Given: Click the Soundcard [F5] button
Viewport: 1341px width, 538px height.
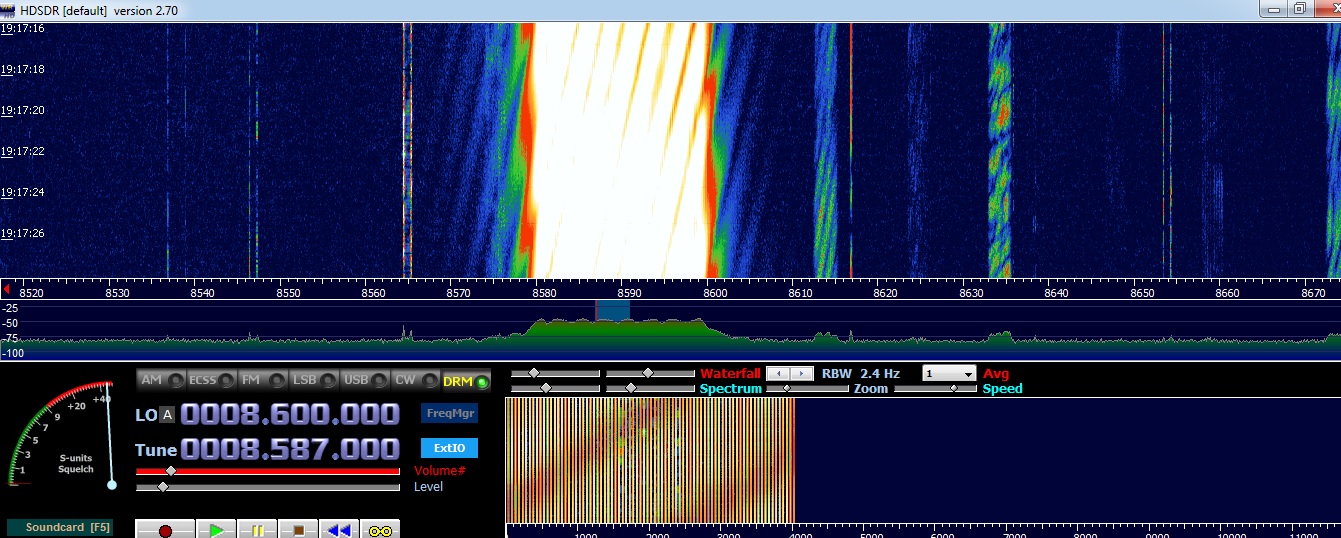Looking at the screenshot, I should (61, 527).
